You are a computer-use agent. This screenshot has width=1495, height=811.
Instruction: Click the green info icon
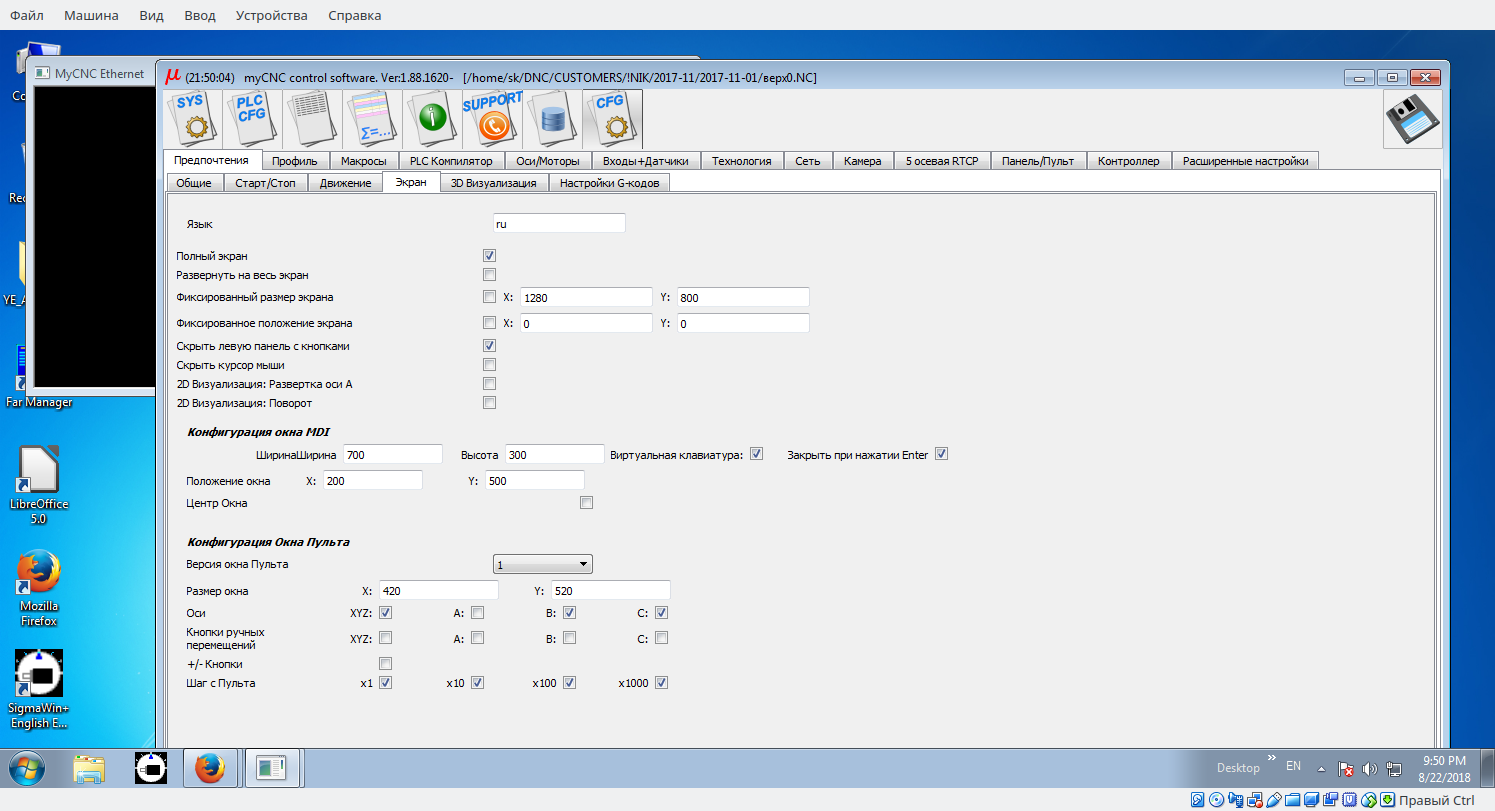(x=432, y=119)
